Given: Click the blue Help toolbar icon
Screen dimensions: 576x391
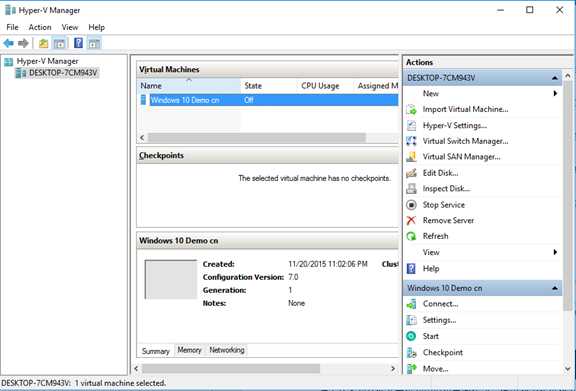Looking at the screenshot, I should (78, 43).
